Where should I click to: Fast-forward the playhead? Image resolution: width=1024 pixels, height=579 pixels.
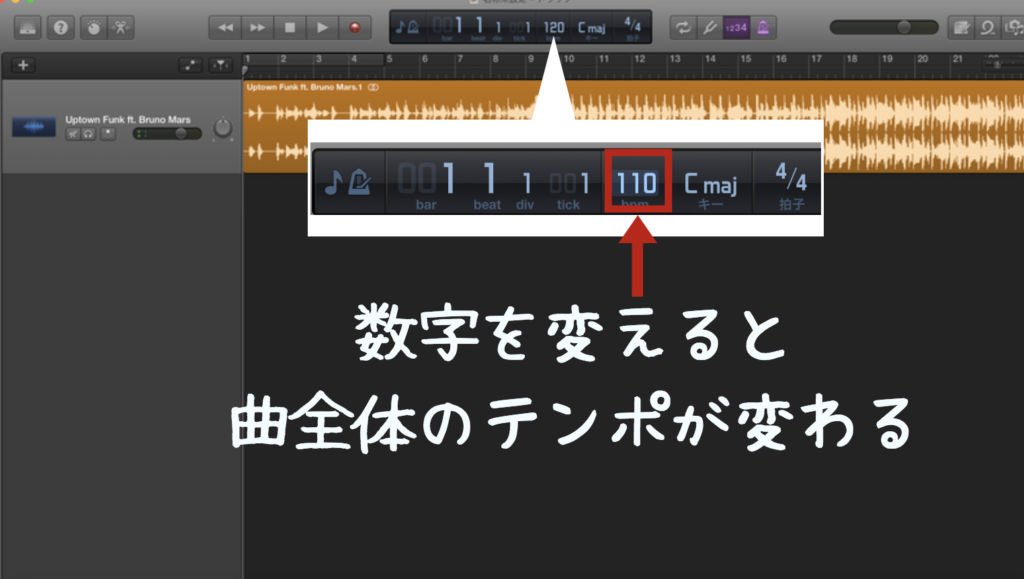[257, 28]
